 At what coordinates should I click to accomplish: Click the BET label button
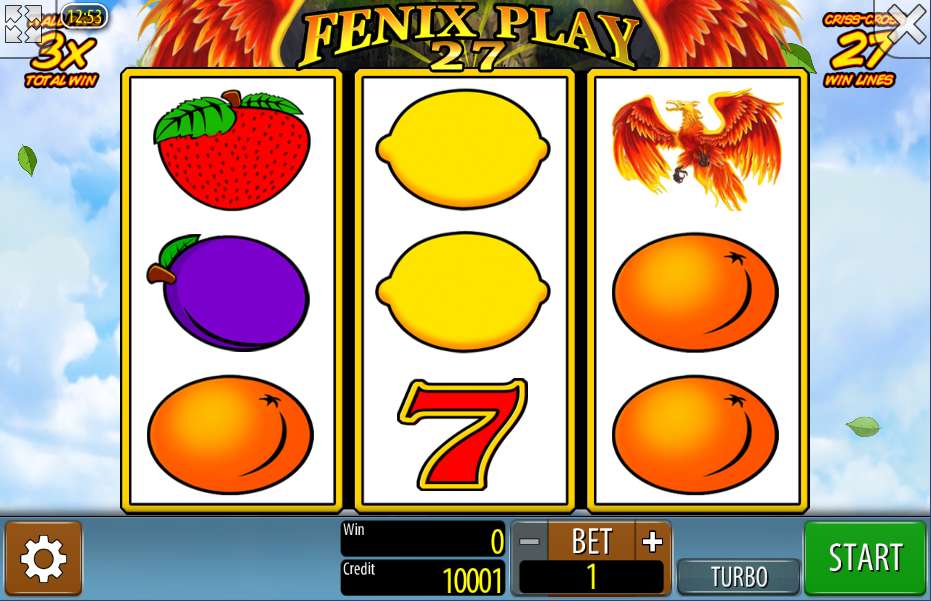[591, 541]
